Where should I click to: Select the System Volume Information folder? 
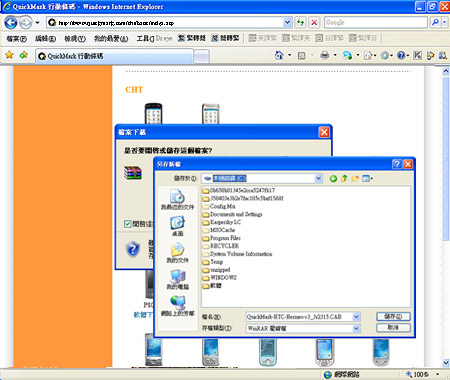pyautogui.click(x=237, y=254)
